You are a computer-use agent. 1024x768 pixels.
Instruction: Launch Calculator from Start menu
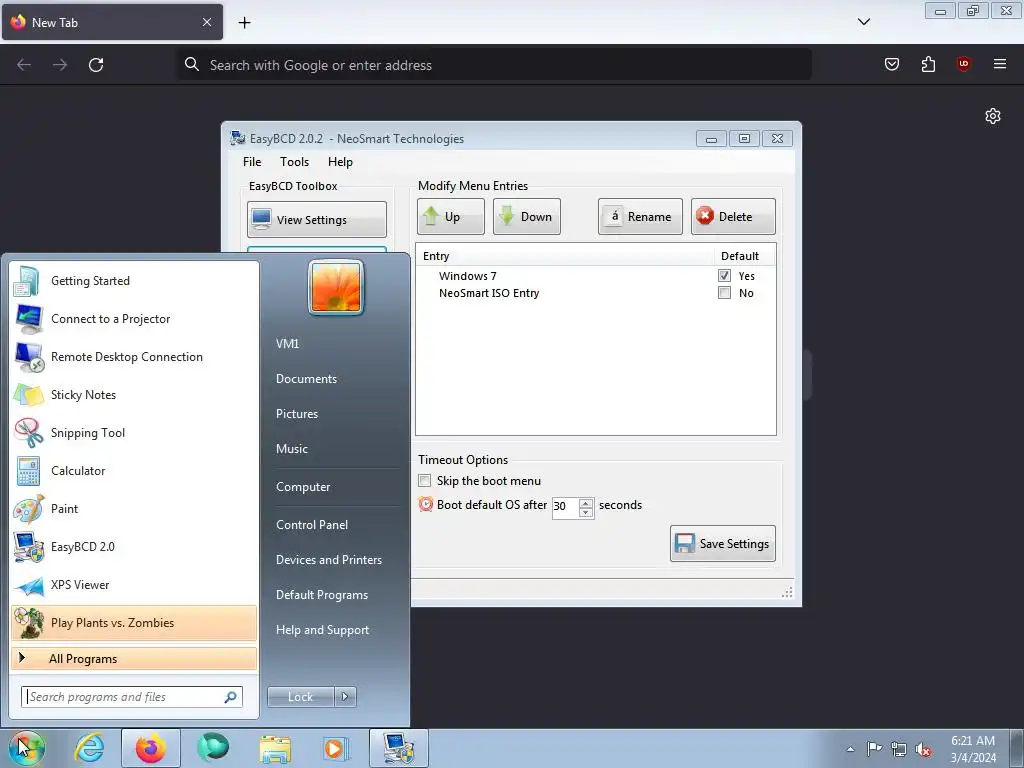pos(134,471)
